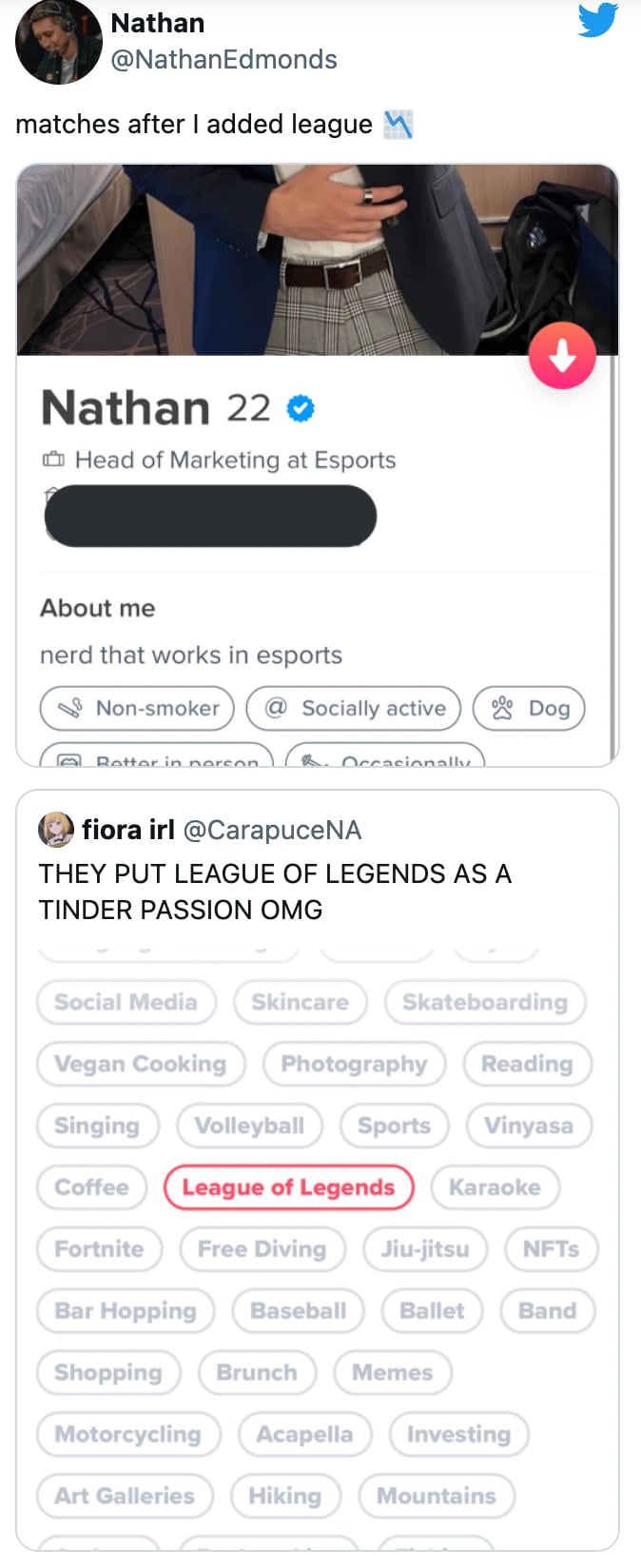Toggle the League of Legends passion

pyautogui.click(x=288, y=1187)
